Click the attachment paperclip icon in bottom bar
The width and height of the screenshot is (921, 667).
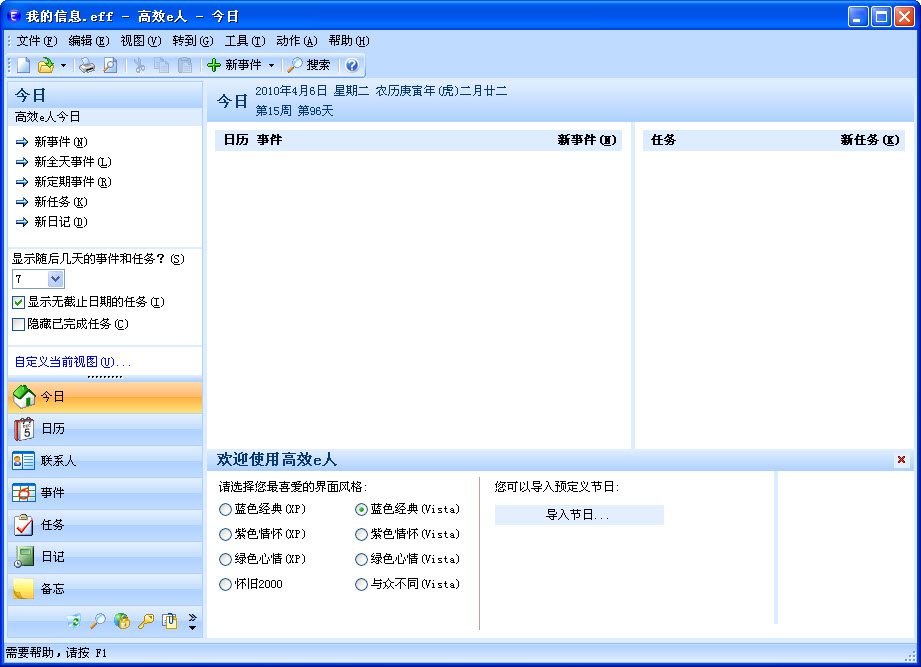point(170,621)
